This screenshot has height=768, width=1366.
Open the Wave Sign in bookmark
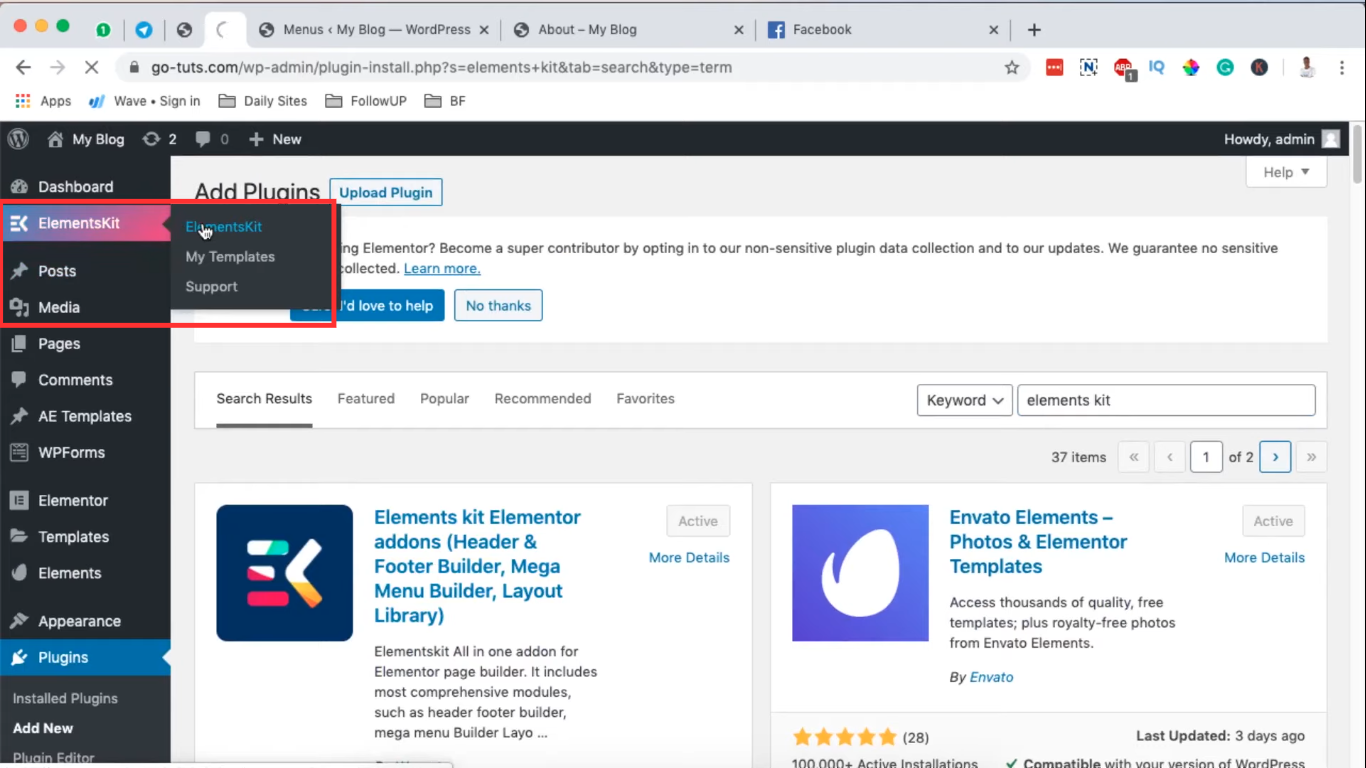click(145, 101)
